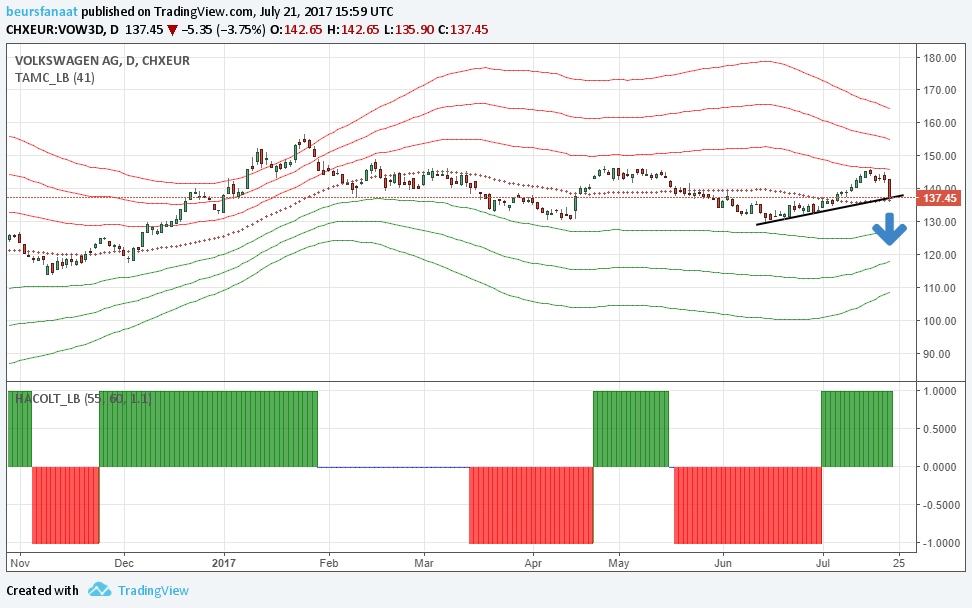Click the red 137.45 current price label
This screenshot has height=608, width=972.
940,198
